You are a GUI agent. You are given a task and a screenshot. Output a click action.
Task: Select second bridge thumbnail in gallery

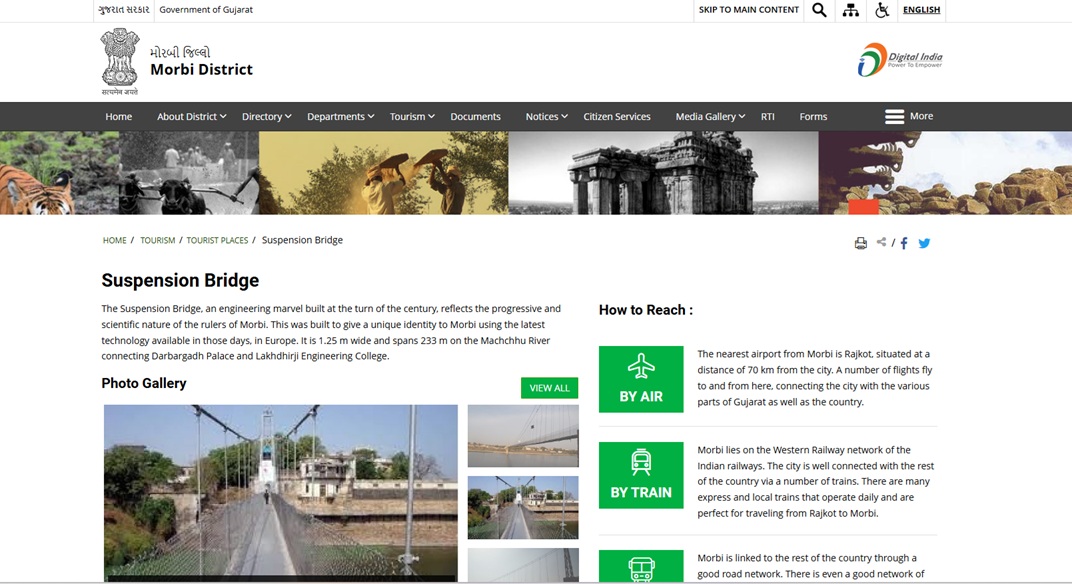click(x=522, y=507)
